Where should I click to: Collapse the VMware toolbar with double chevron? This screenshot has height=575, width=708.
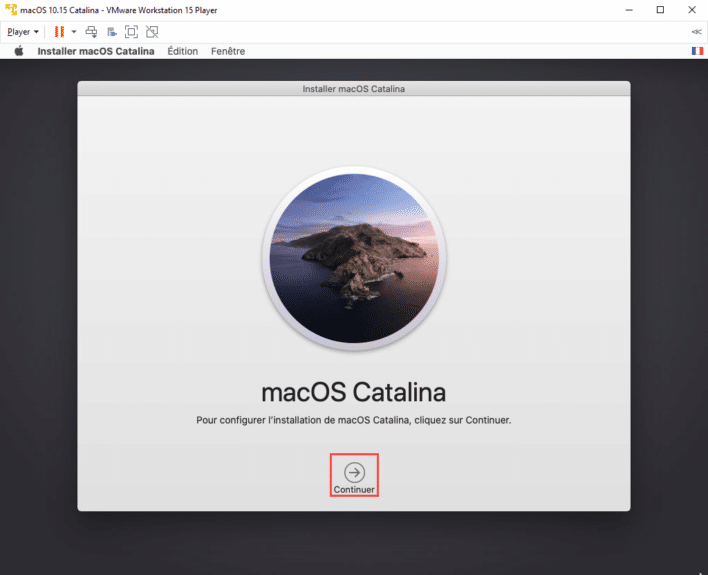[x=696, y=32]
